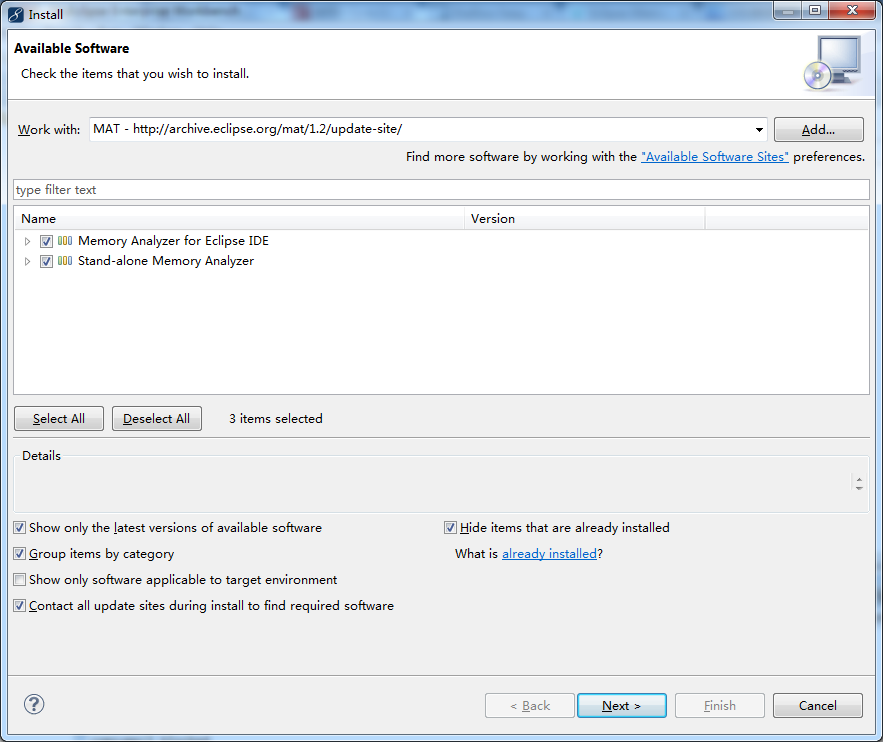This screenshot has width=883, height=742.
Task: Click the Name column header
Action: point(239,218)
